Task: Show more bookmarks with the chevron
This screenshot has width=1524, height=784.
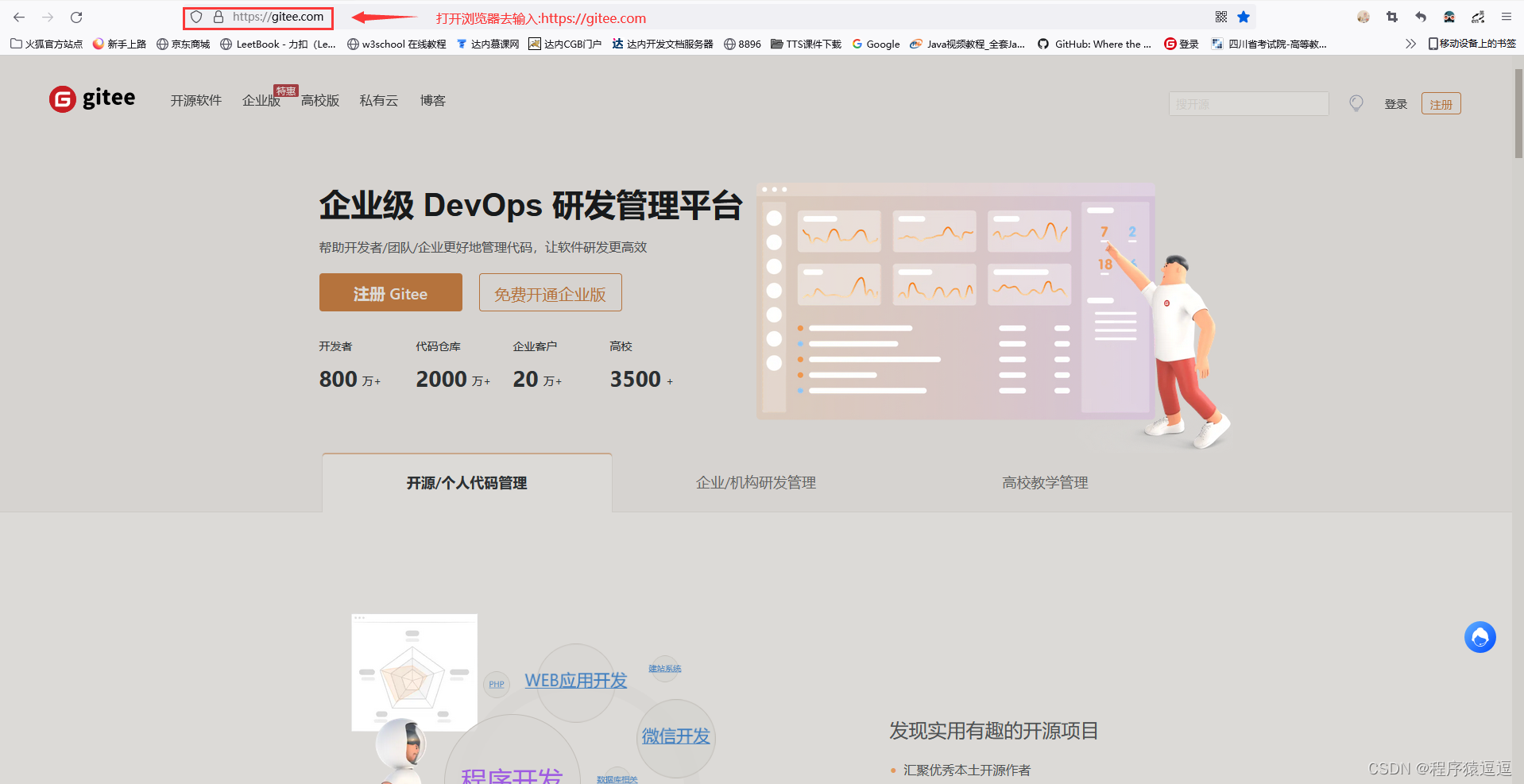Action: (1410, 44)
